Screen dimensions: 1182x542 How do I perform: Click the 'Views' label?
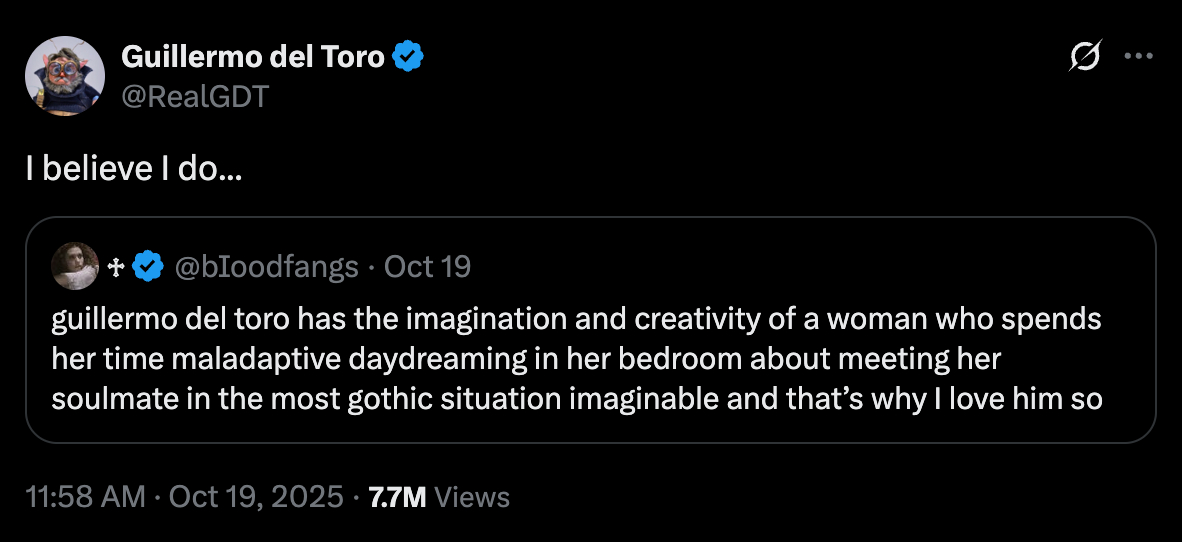tap(473, 497)
